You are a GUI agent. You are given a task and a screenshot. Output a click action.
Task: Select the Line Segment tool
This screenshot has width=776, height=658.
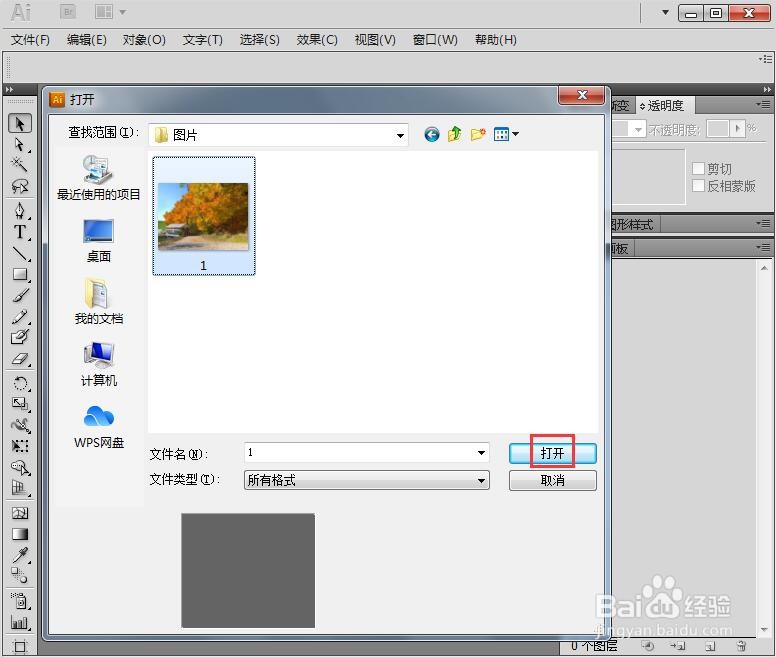pos(20,253)
